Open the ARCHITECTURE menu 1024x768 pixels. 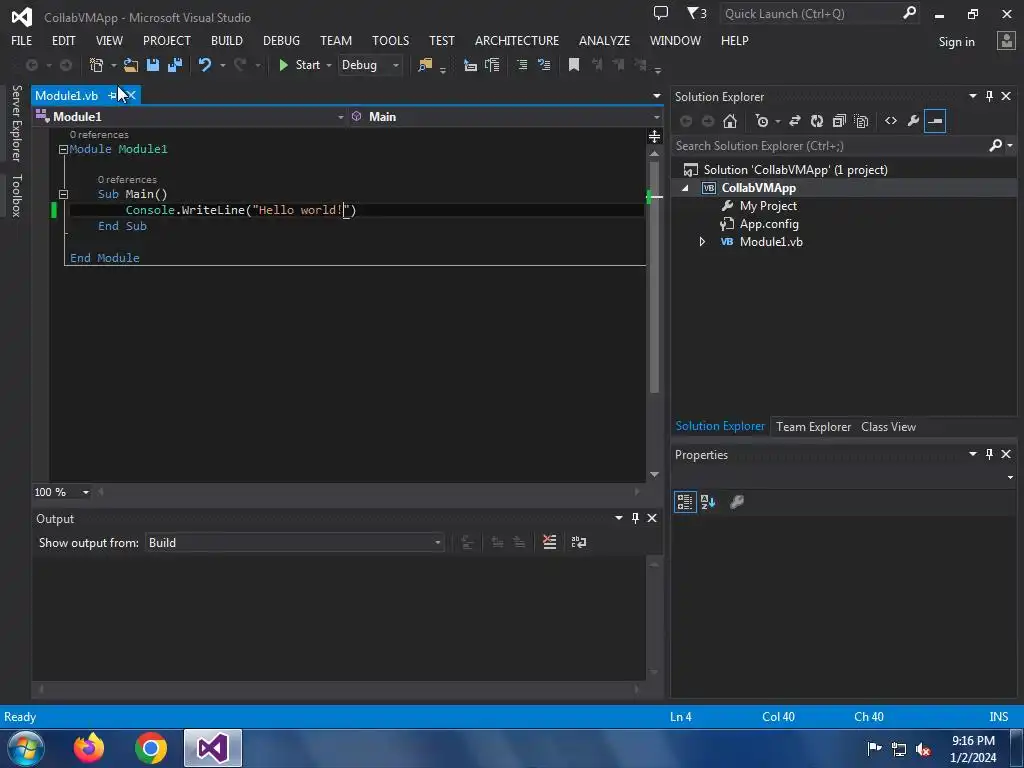[x=517, y=40]
